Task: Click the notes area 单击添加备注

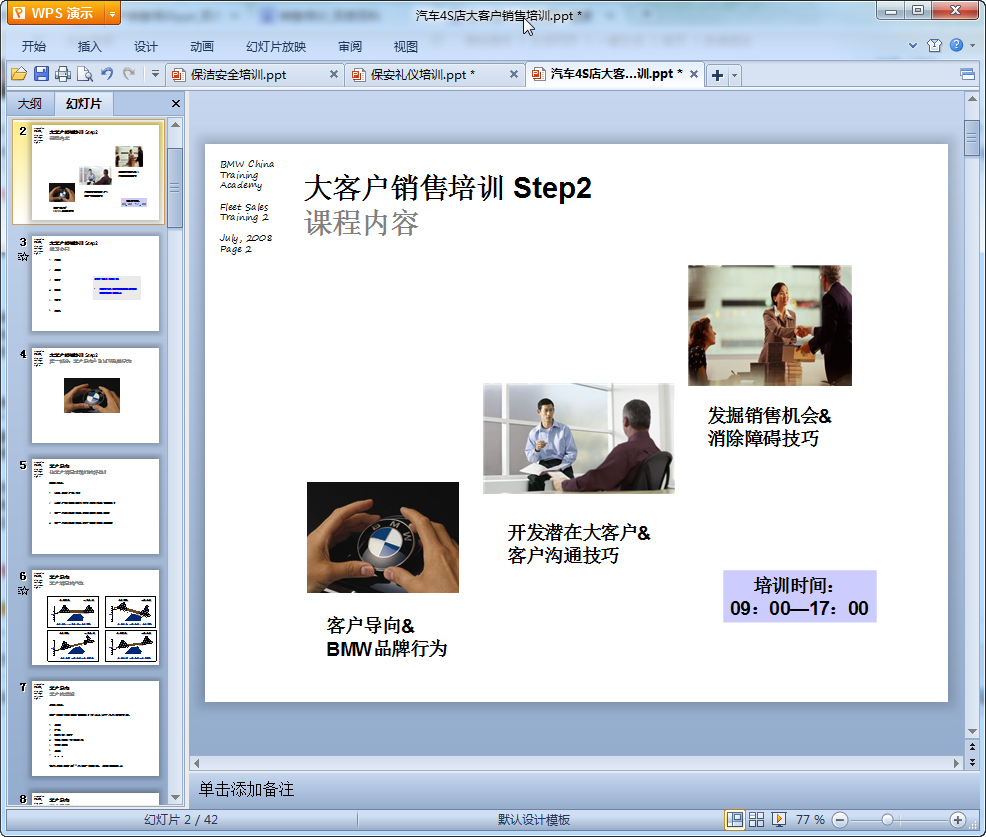Action: coord(246,789)
